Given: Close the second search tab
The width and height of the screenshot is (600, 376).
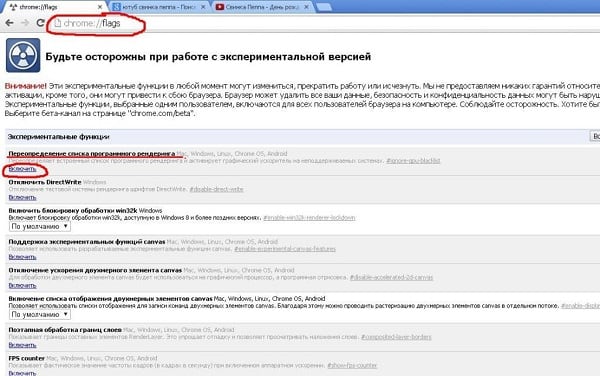Looking at the screenshot, I should 203,7.
